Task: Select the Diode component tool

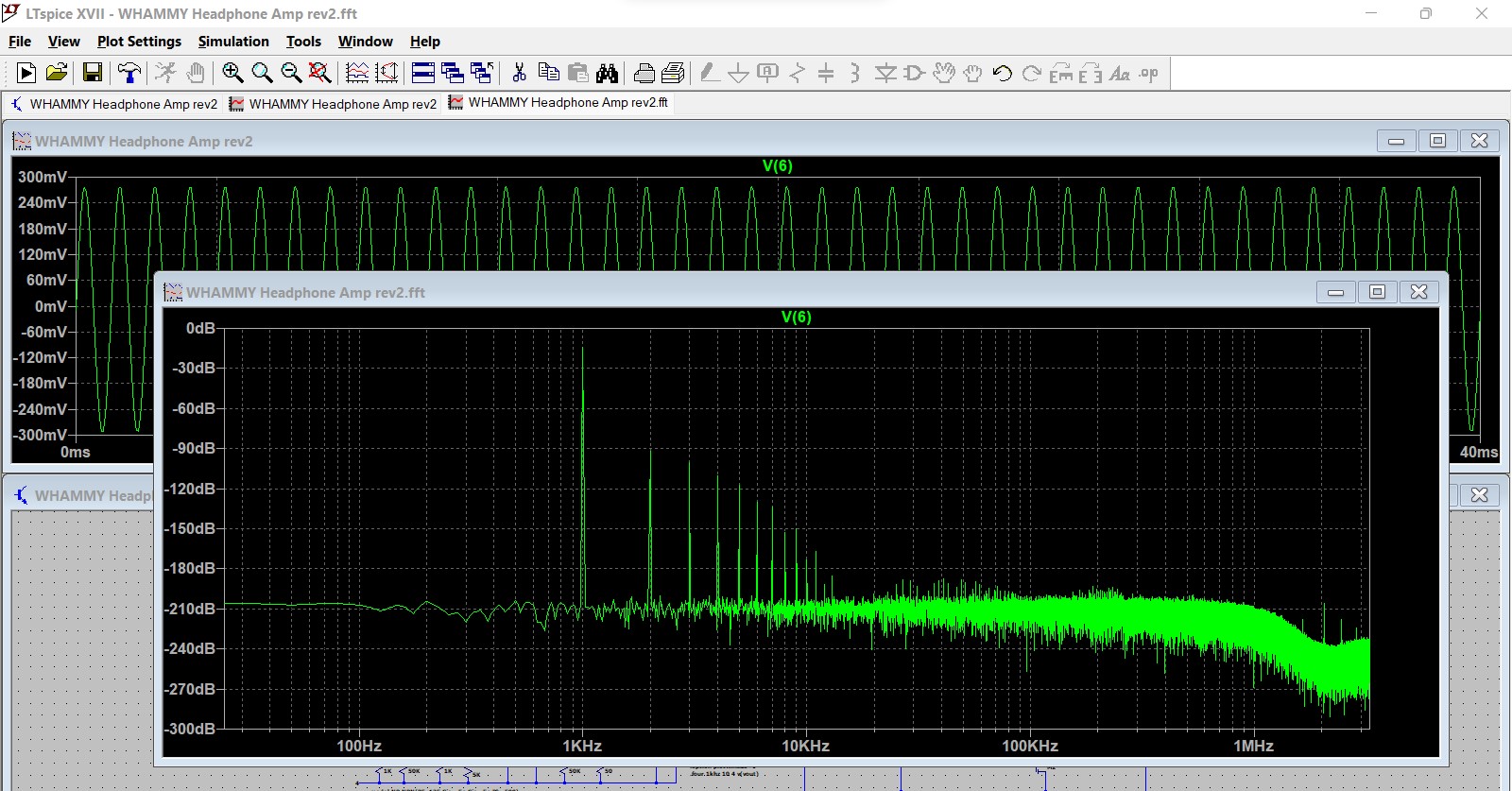Action: [885, 73]
